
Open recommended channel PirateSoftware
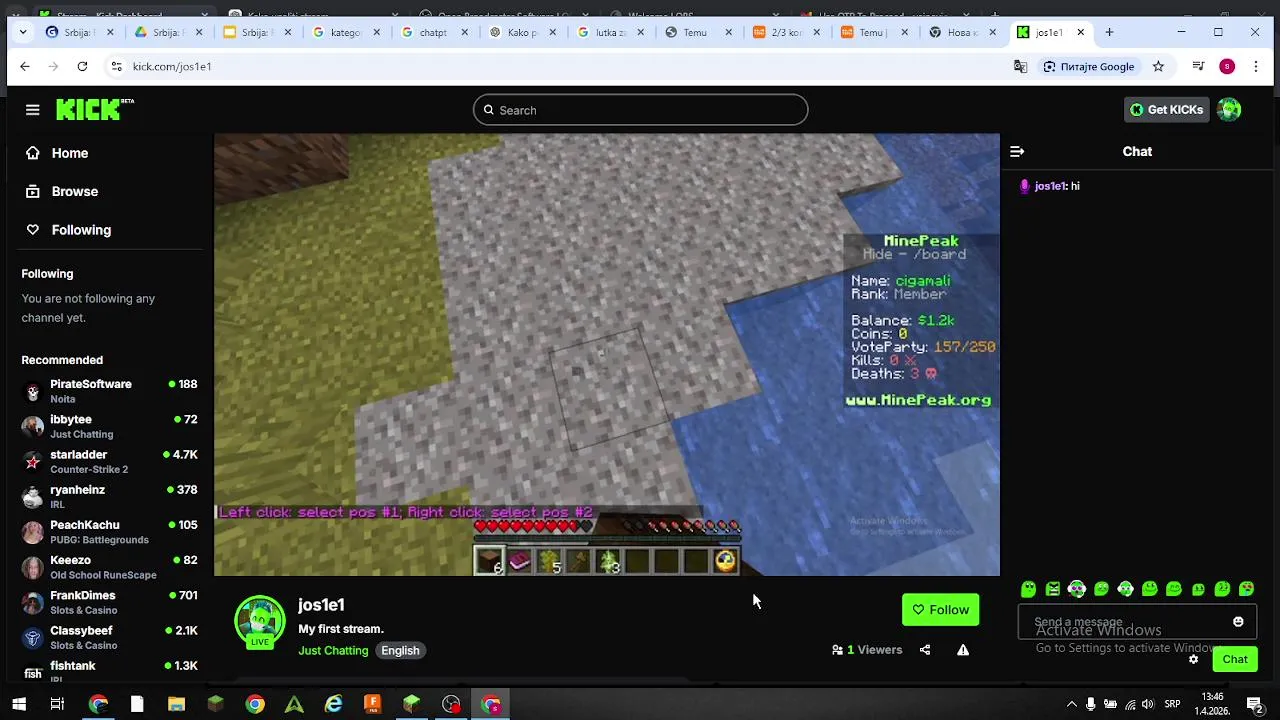110,391
